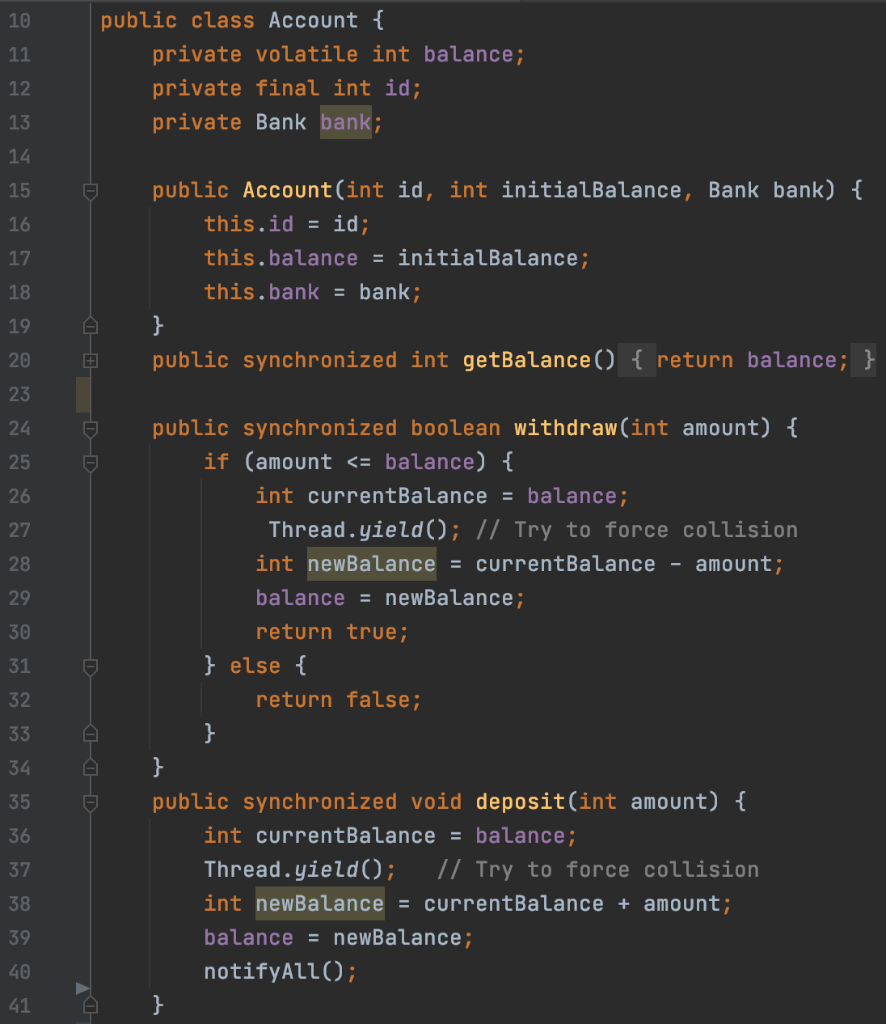886x1024 pixels.
Task: Click line number 10 to select that line
Action: coord(19,20)
